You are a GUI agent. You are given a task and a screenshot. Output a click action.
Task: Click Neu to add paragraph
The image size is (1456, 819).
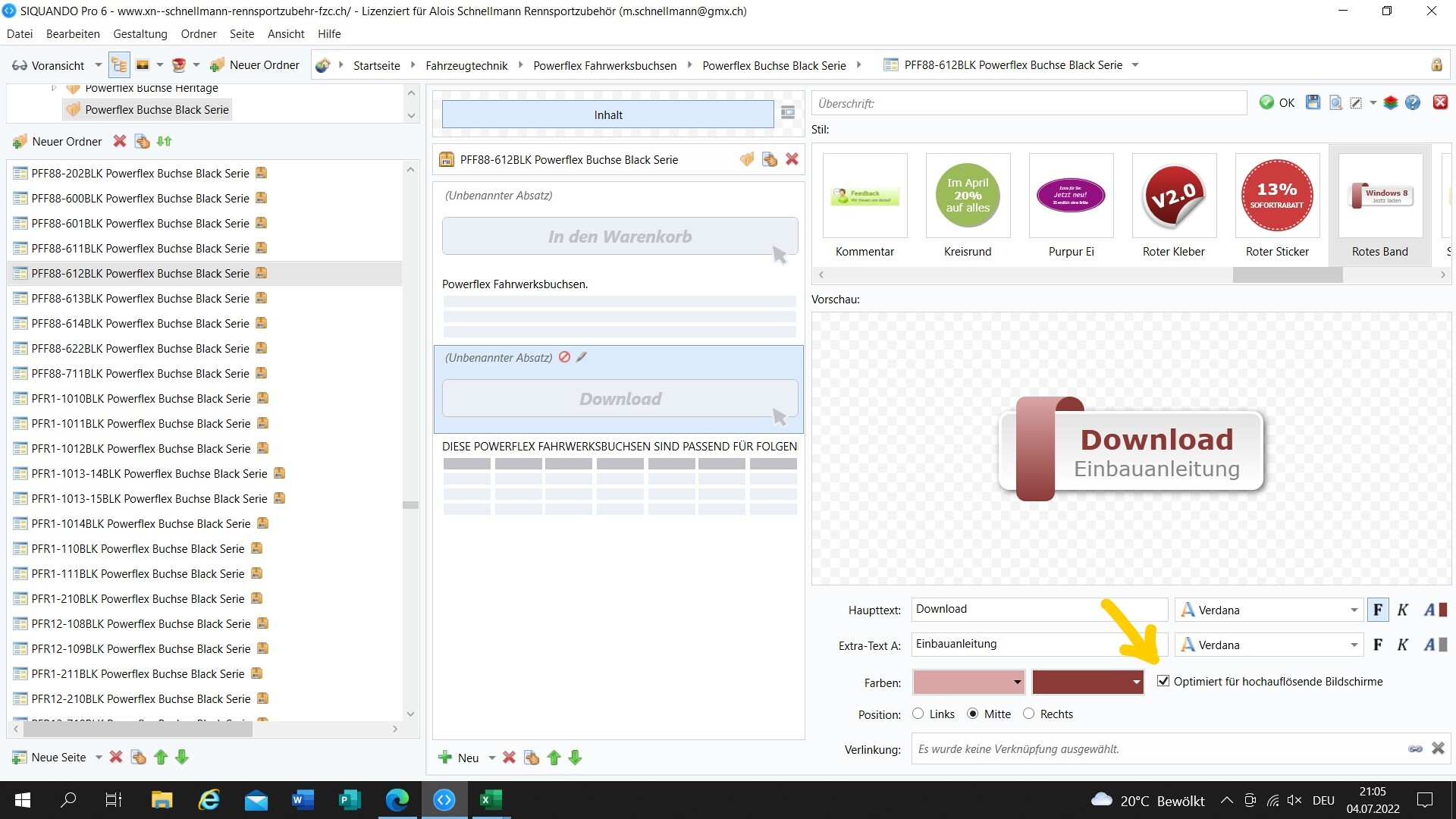(x=460, y=758)
